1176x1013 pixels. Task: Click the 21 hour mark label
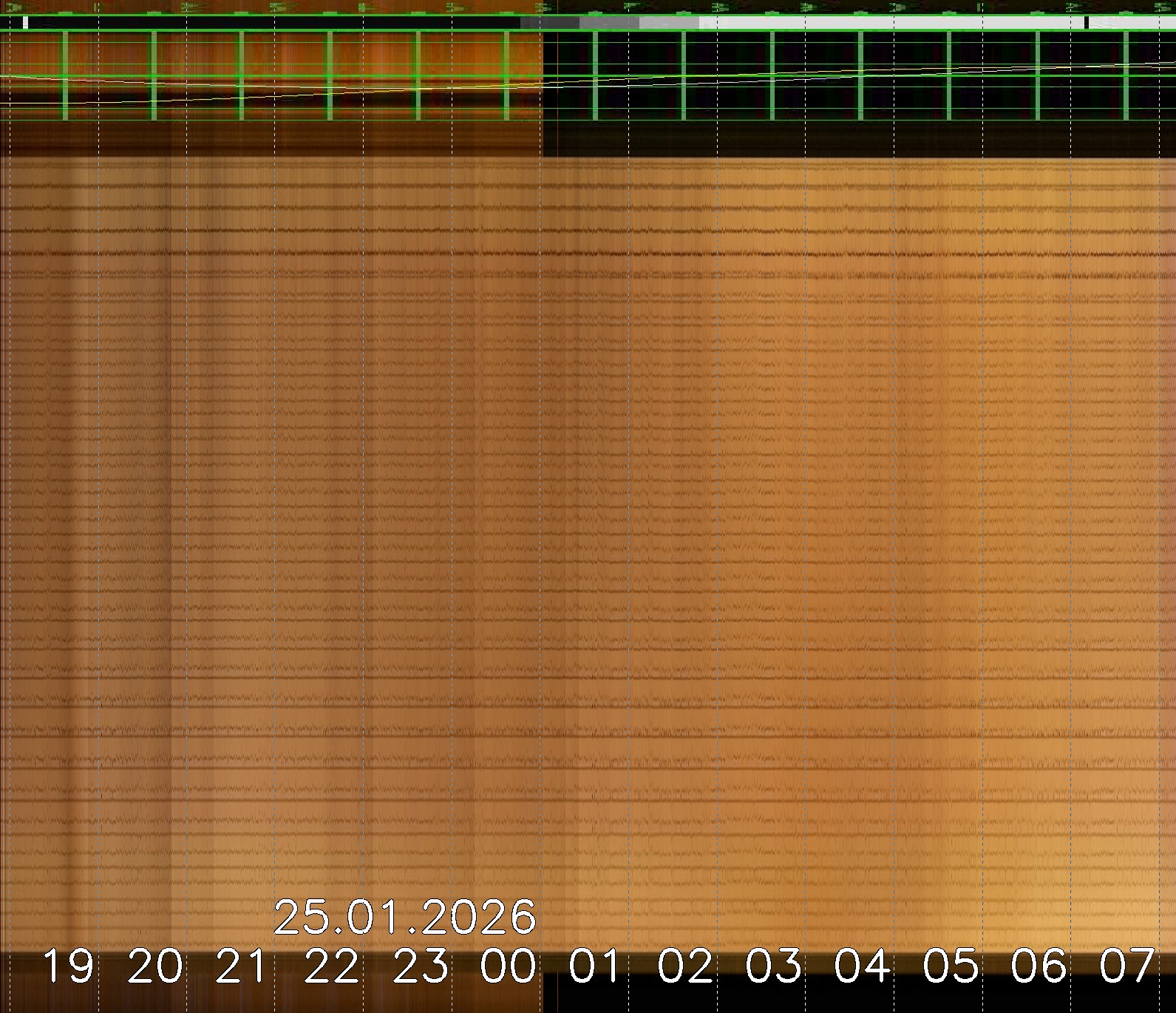pyautogui.click(x=242, y=966)
